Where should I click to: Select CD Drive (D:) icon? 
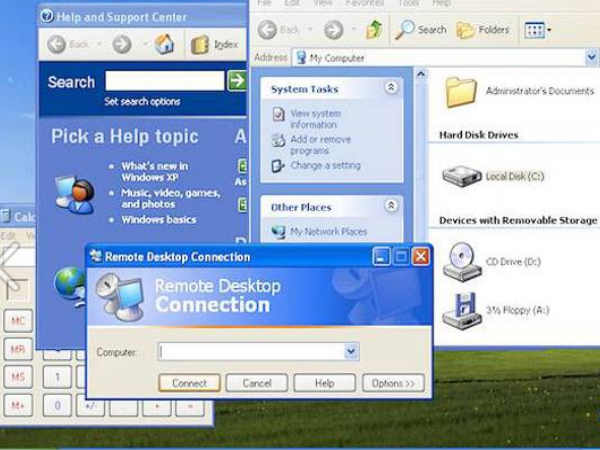tap(462, 262)
